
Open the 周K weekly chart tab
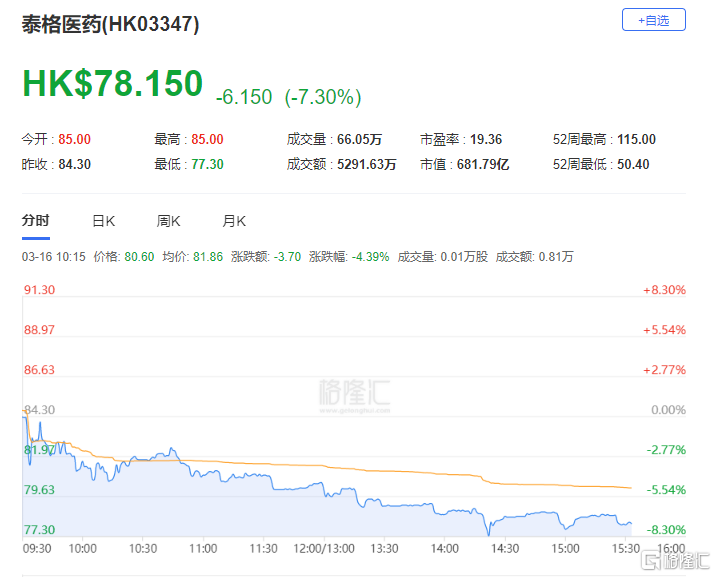point(168,221)
